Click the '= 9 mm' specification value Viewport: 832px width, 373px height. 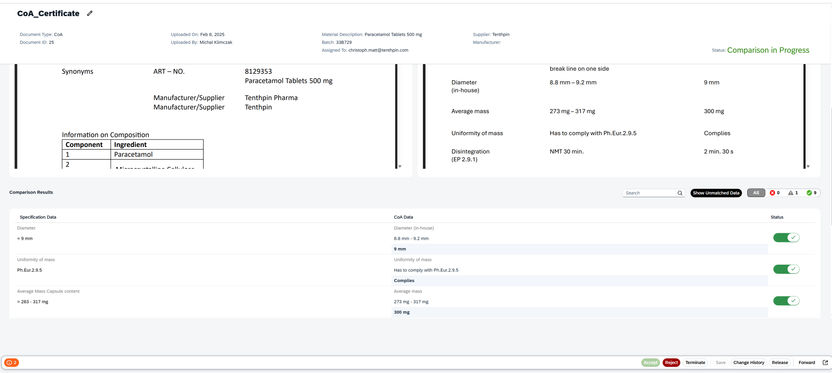click(25, 238)
